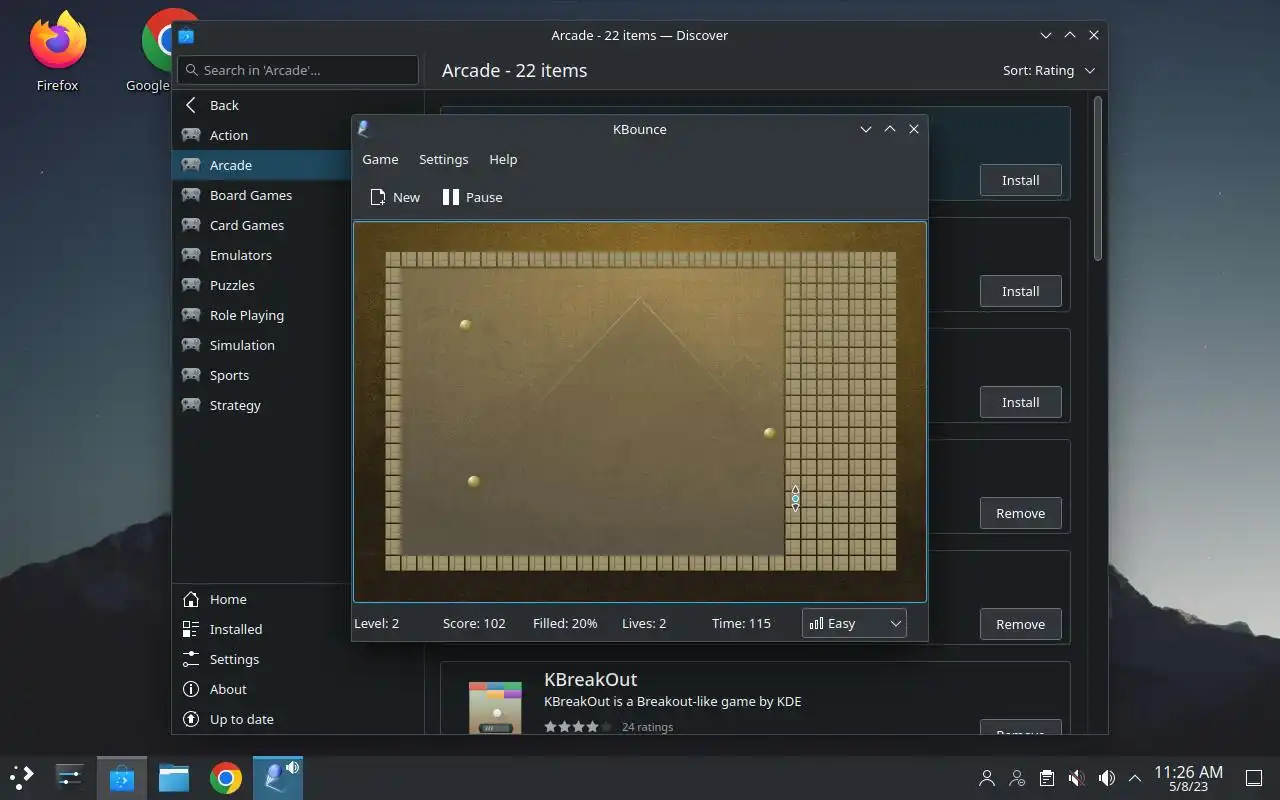Open the Game menu in KBounce

point(380,159)
